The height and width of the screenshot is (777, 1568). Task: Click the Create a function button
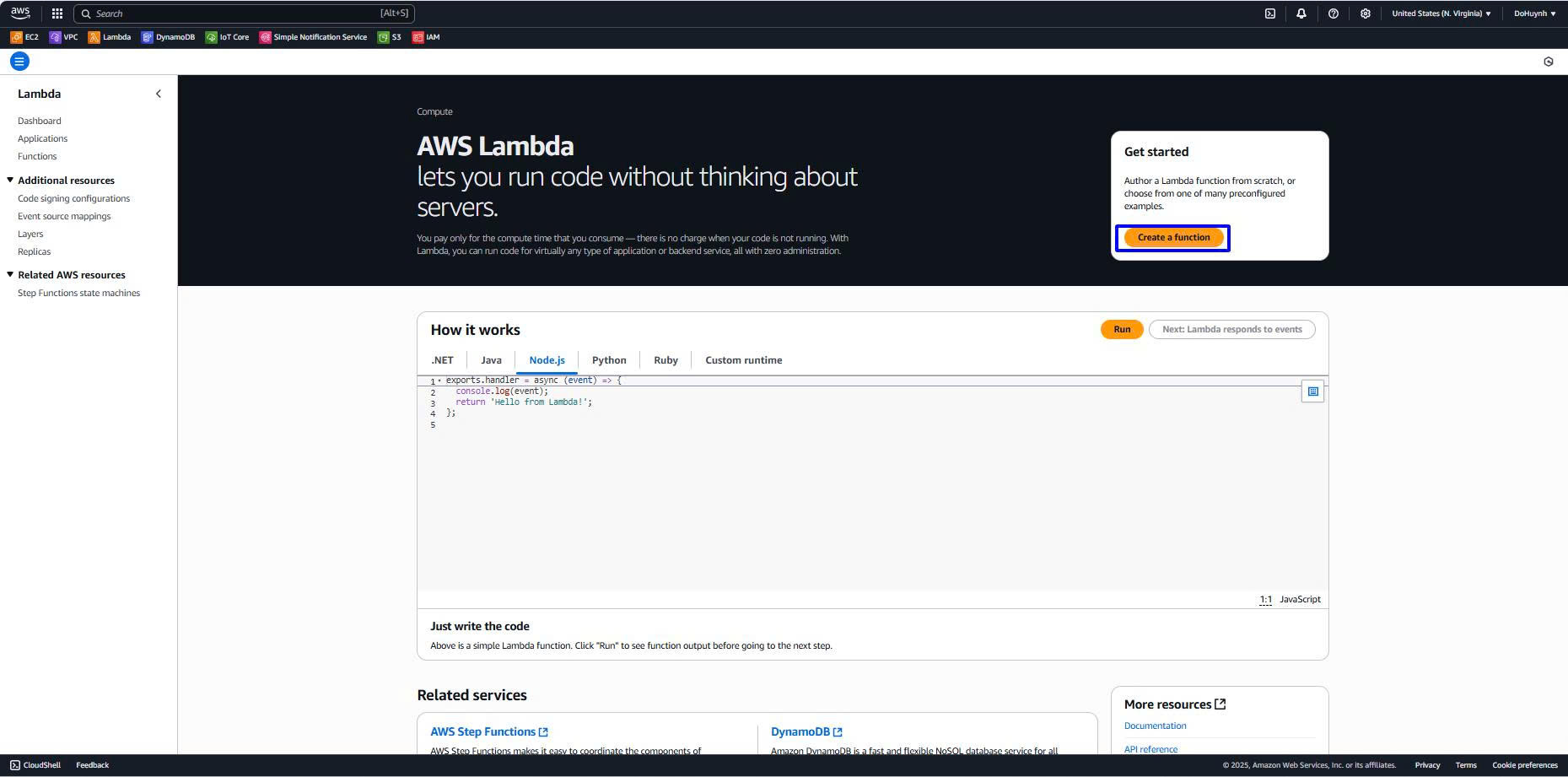pos(1173,238)
